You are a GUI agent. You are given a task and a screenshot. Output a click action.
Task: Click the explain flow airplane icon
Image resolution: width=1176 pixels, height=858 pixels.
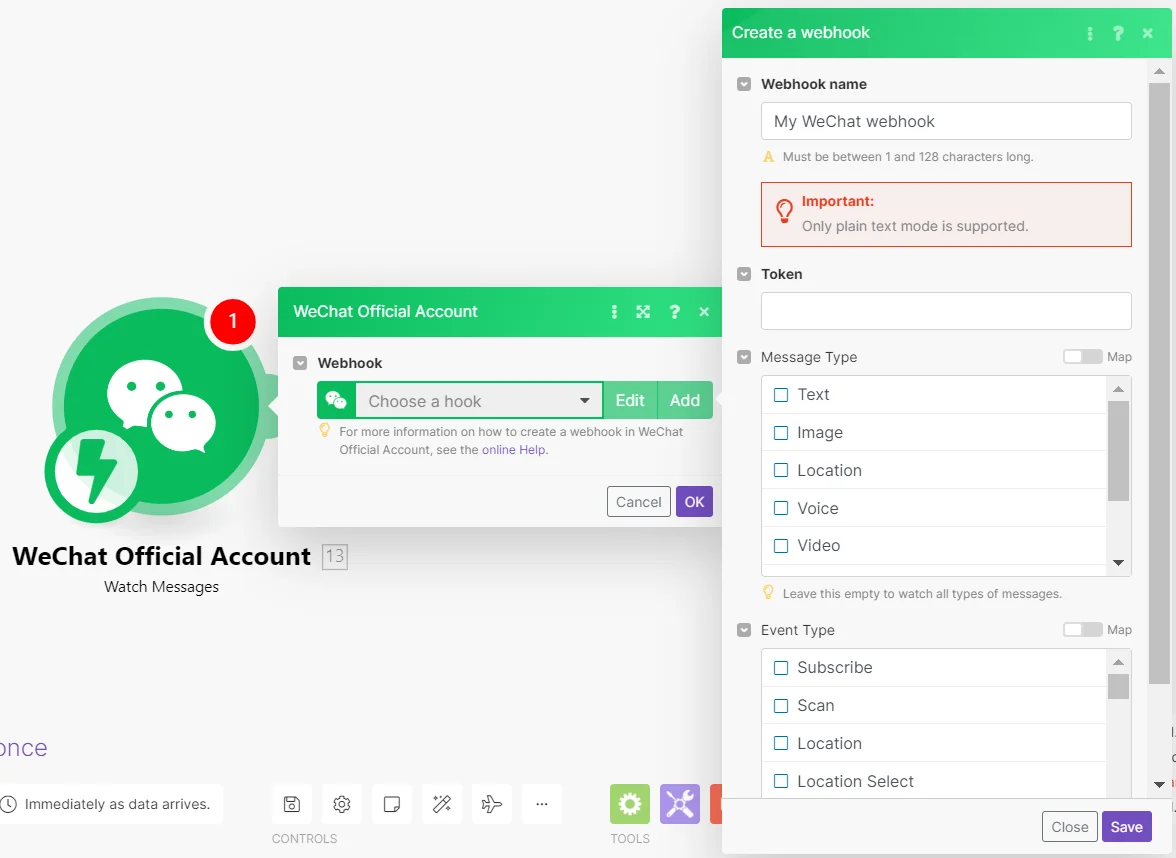tap(491, 804)
